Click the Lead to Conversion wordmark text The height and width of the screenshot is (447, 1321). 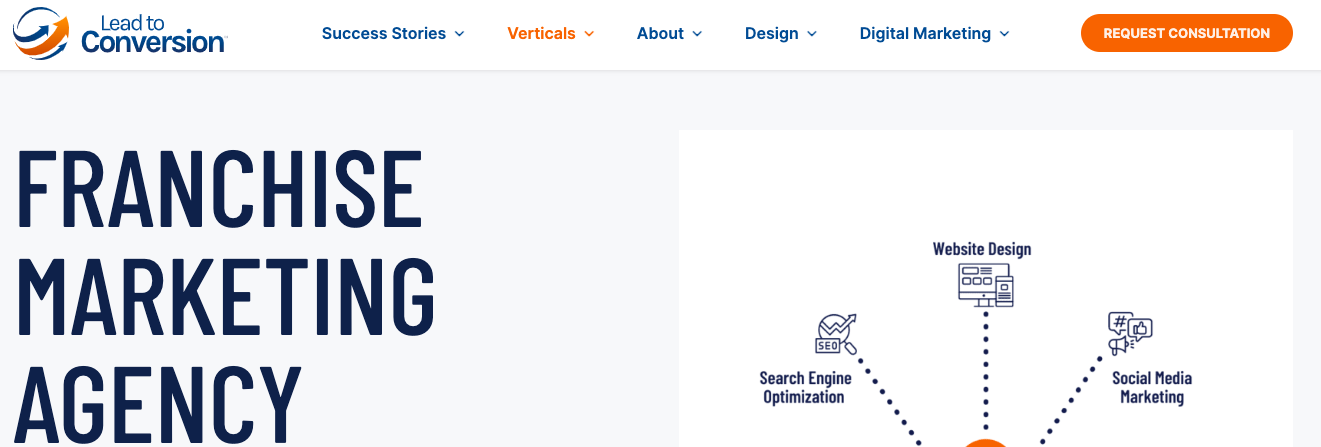point(153,35)
